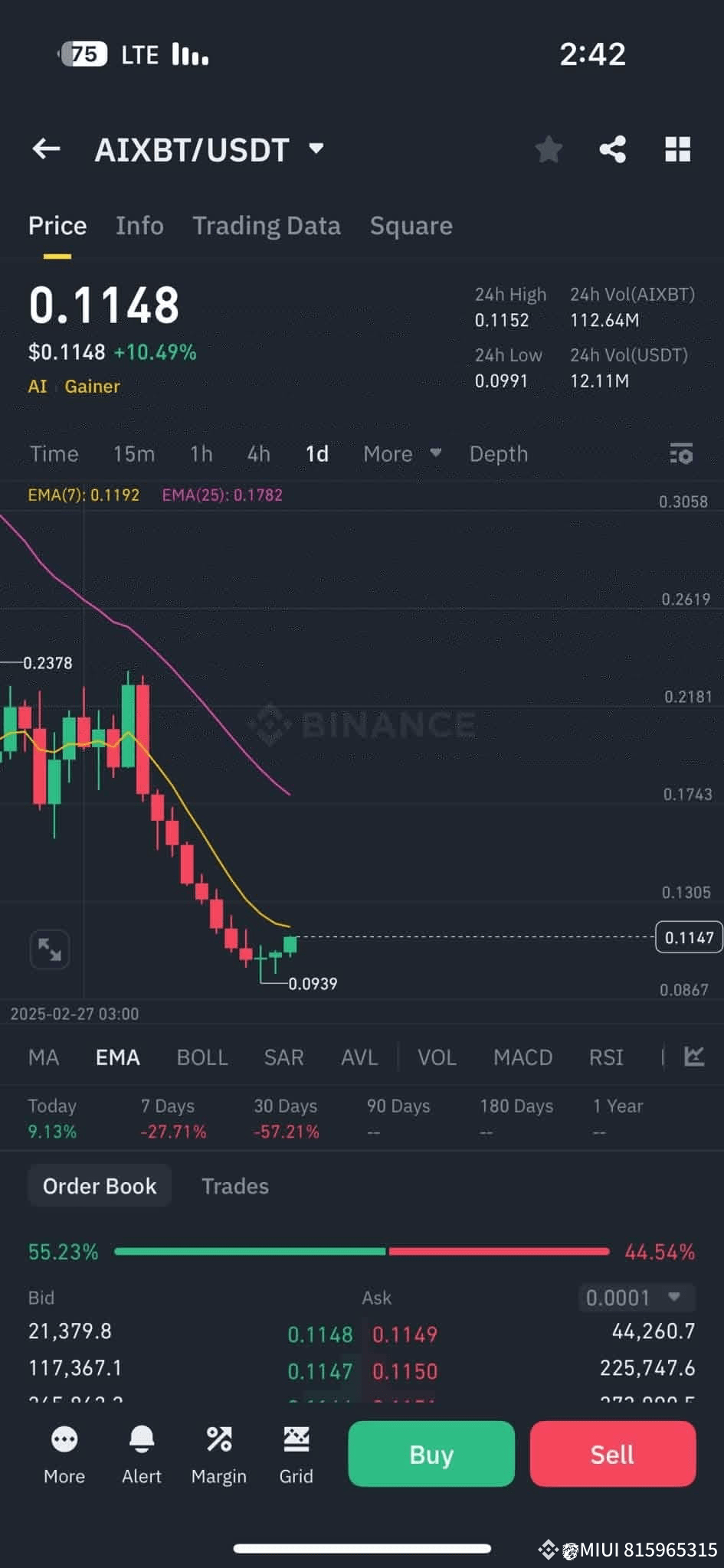724x1568 pixels.
Task: Expand the chart to fullscreen
Action: click(x=49, y=949)
